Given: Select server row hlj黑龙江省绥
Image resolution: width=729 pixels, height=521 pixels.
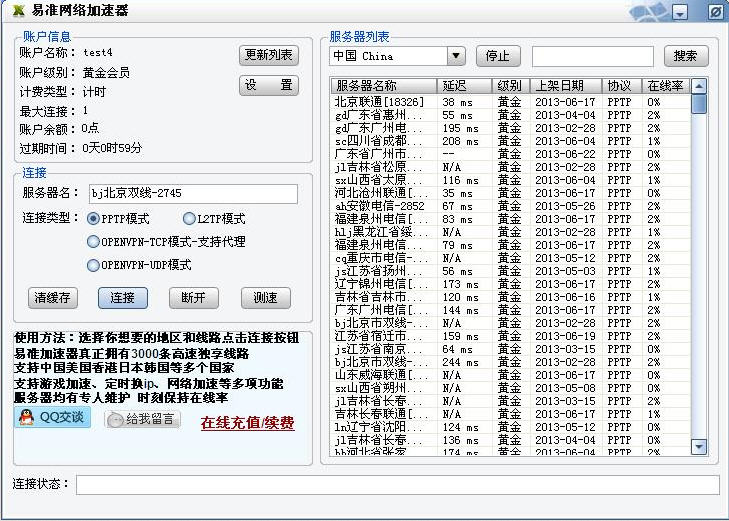Looking at the screenshot, I should pyautogui.click(x=510, y=232).
